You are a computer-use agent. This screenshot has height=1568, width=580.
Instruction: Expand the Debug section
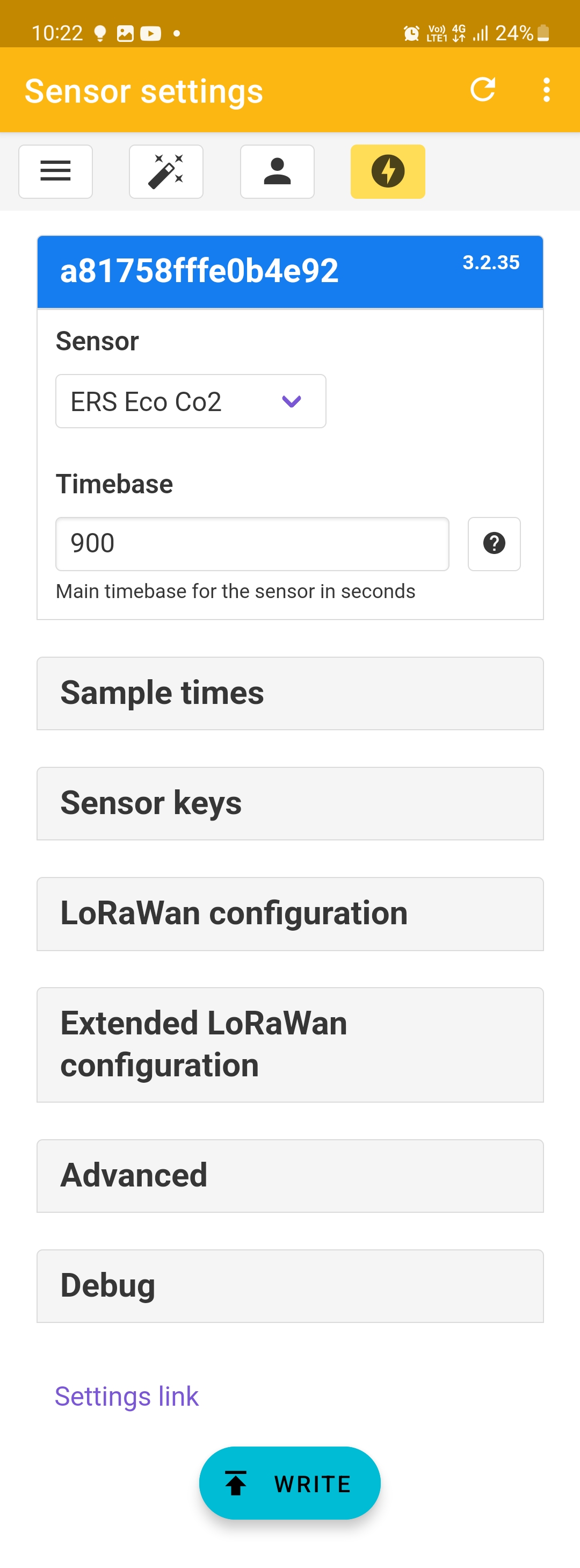tap(289, 1285)
